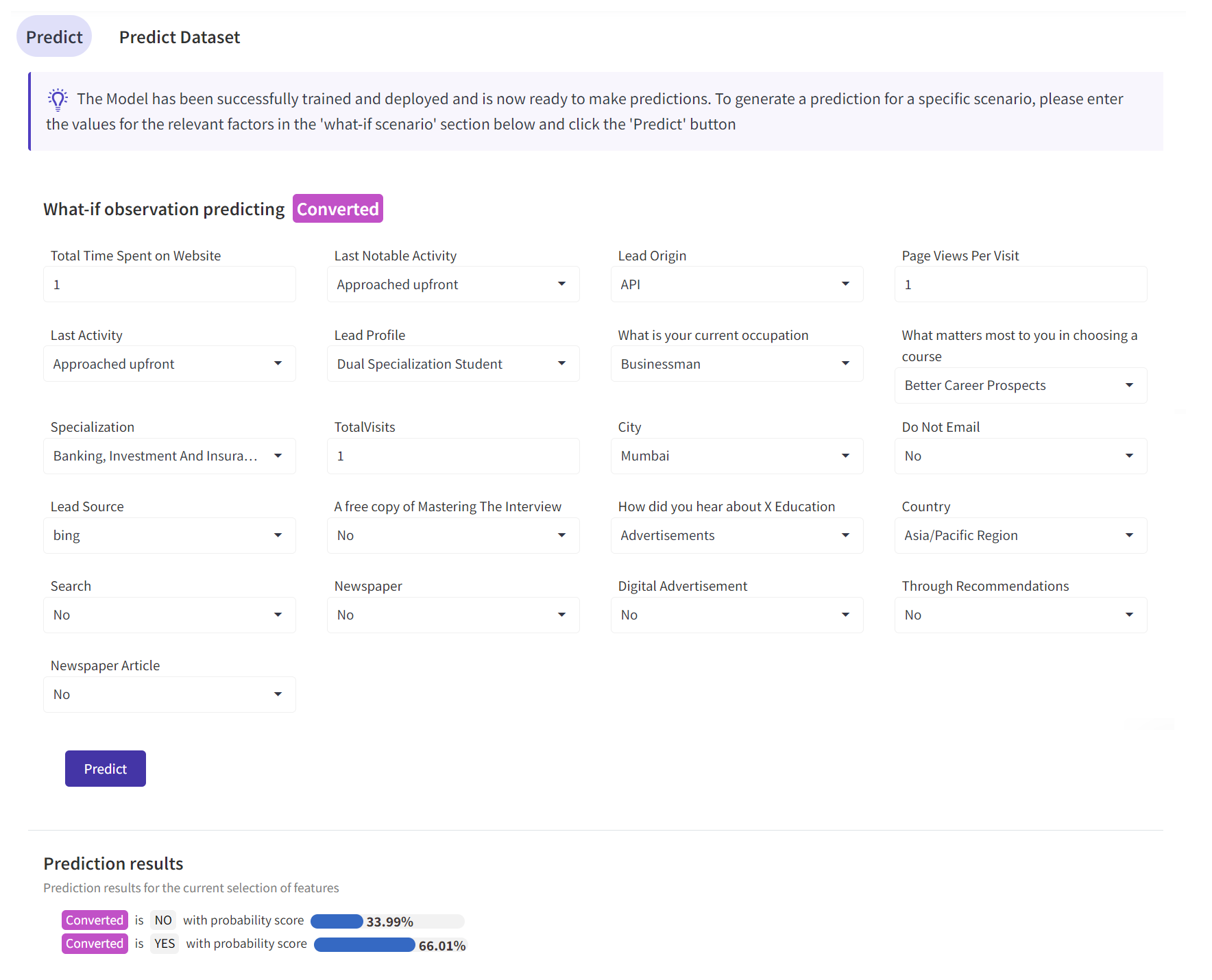Click the YES probability score bar
Image resolution: width=1212 pixels, height=980 pixels.
[365, 945]
